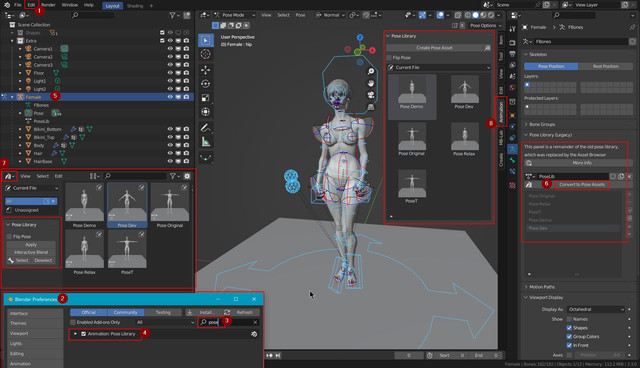
Task: Open Pose menu in viewport header
Action: (300, 15)
